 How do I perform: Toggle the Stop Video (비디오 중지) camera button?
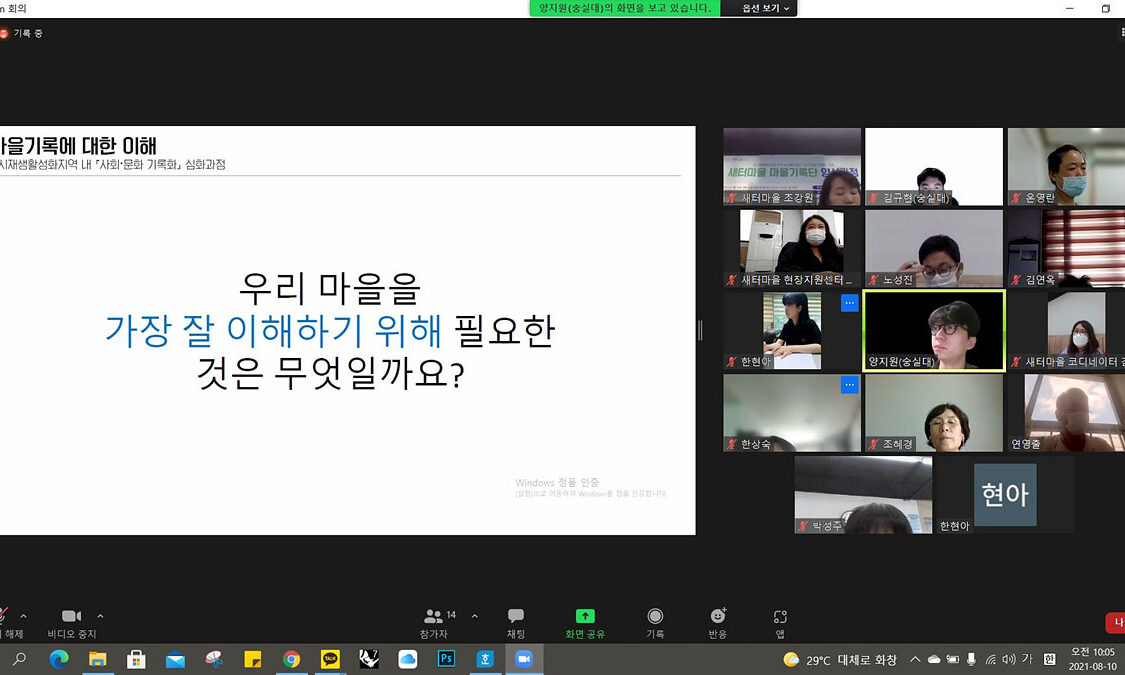point(72,622)
